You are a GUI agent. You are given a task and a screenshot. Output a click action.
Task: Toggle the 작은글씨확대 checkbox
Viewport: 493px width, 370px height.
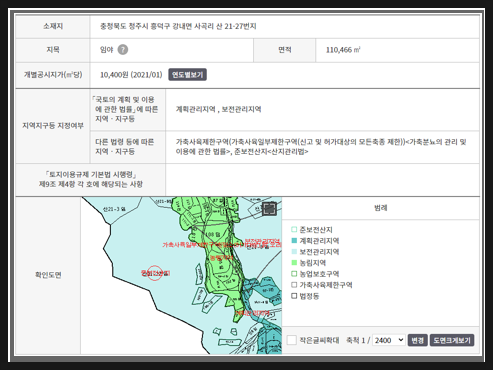click(x=292, y=340)
